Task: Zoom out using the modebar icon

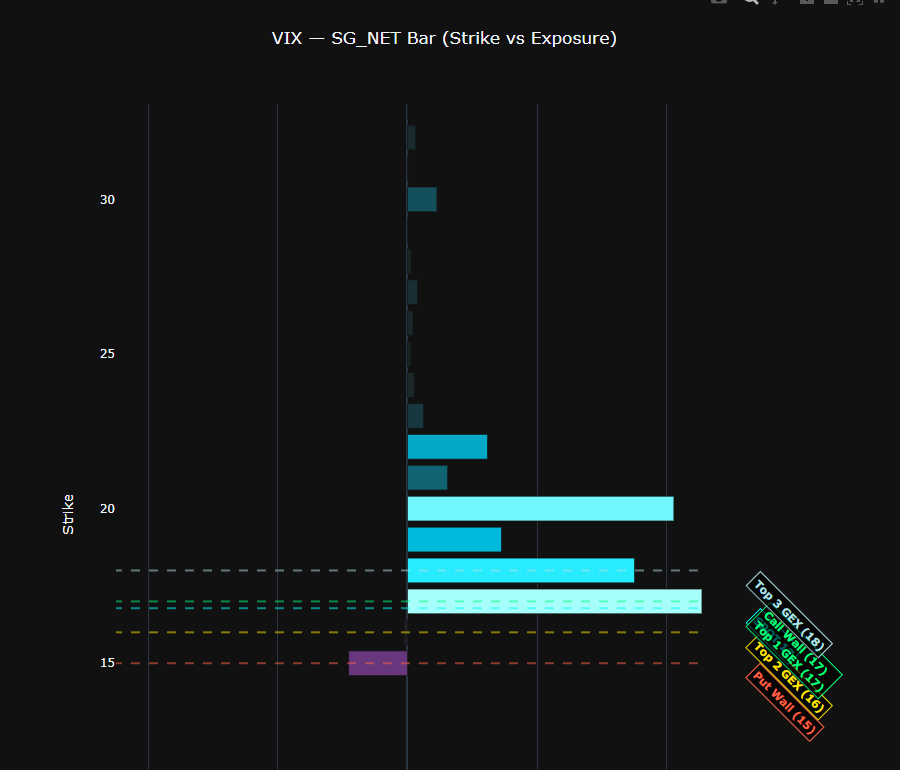Action: (x=832, y=3)
